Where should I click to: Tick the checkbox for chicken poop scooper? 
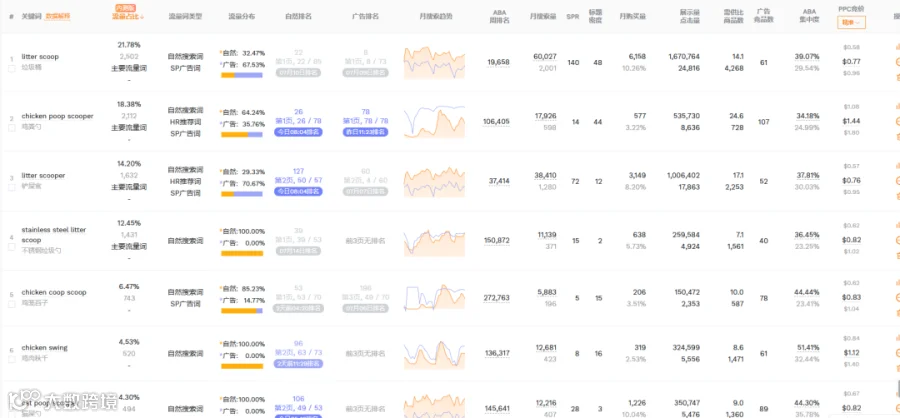tap(11, 127)
